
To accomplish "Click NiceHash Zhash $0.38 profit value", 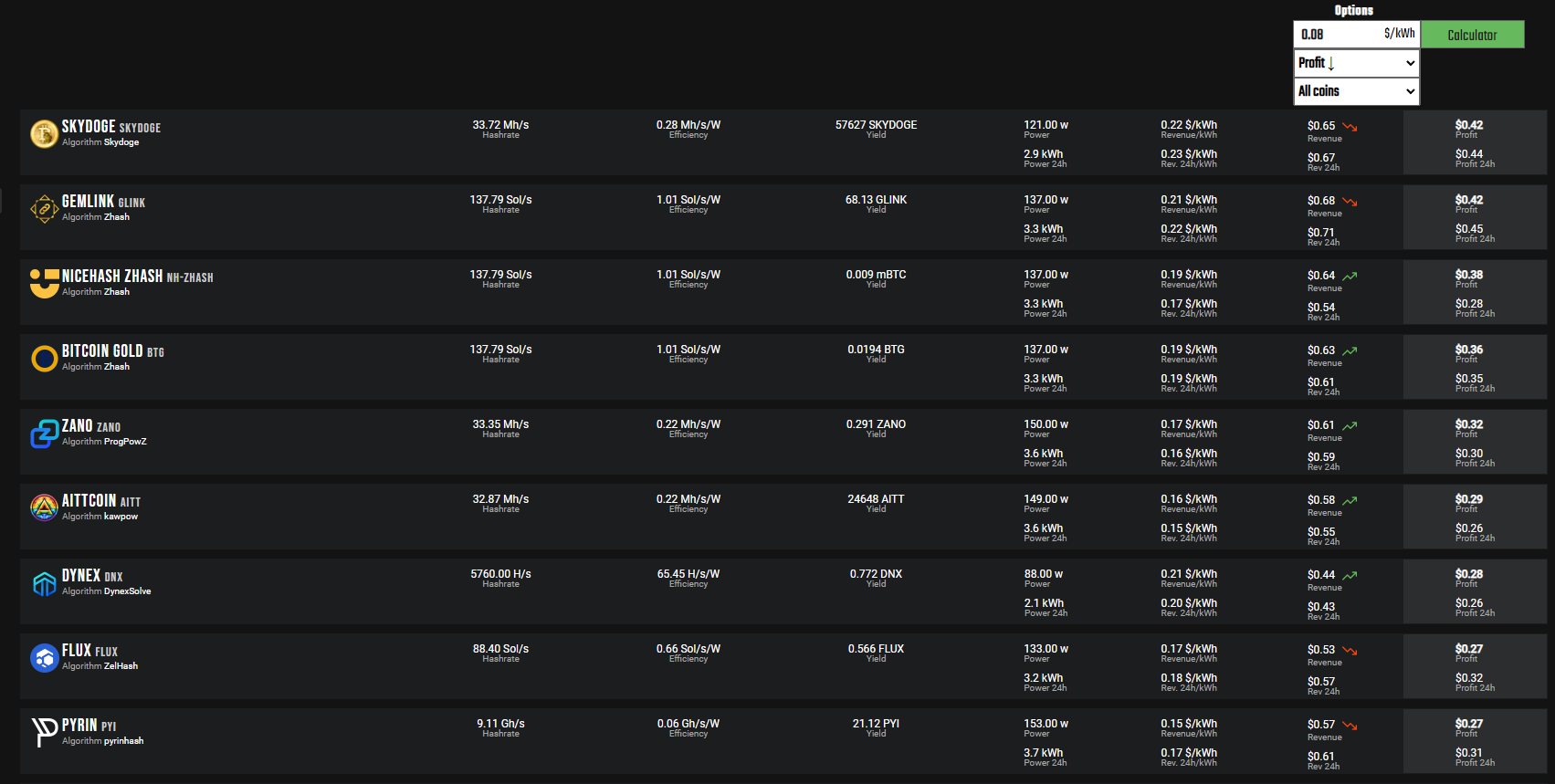I will point(1469,275).
